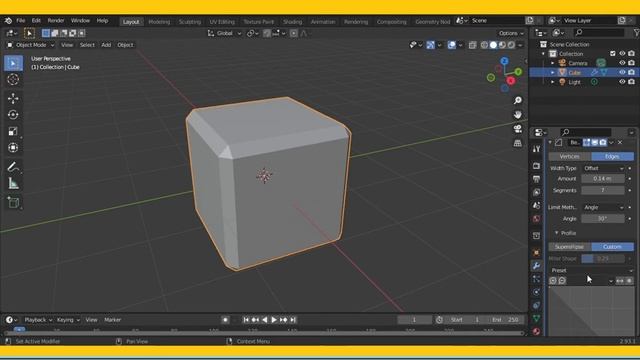Click the Miter Shape slider
This screenshot has height=360, width=640.
(602, 258)
